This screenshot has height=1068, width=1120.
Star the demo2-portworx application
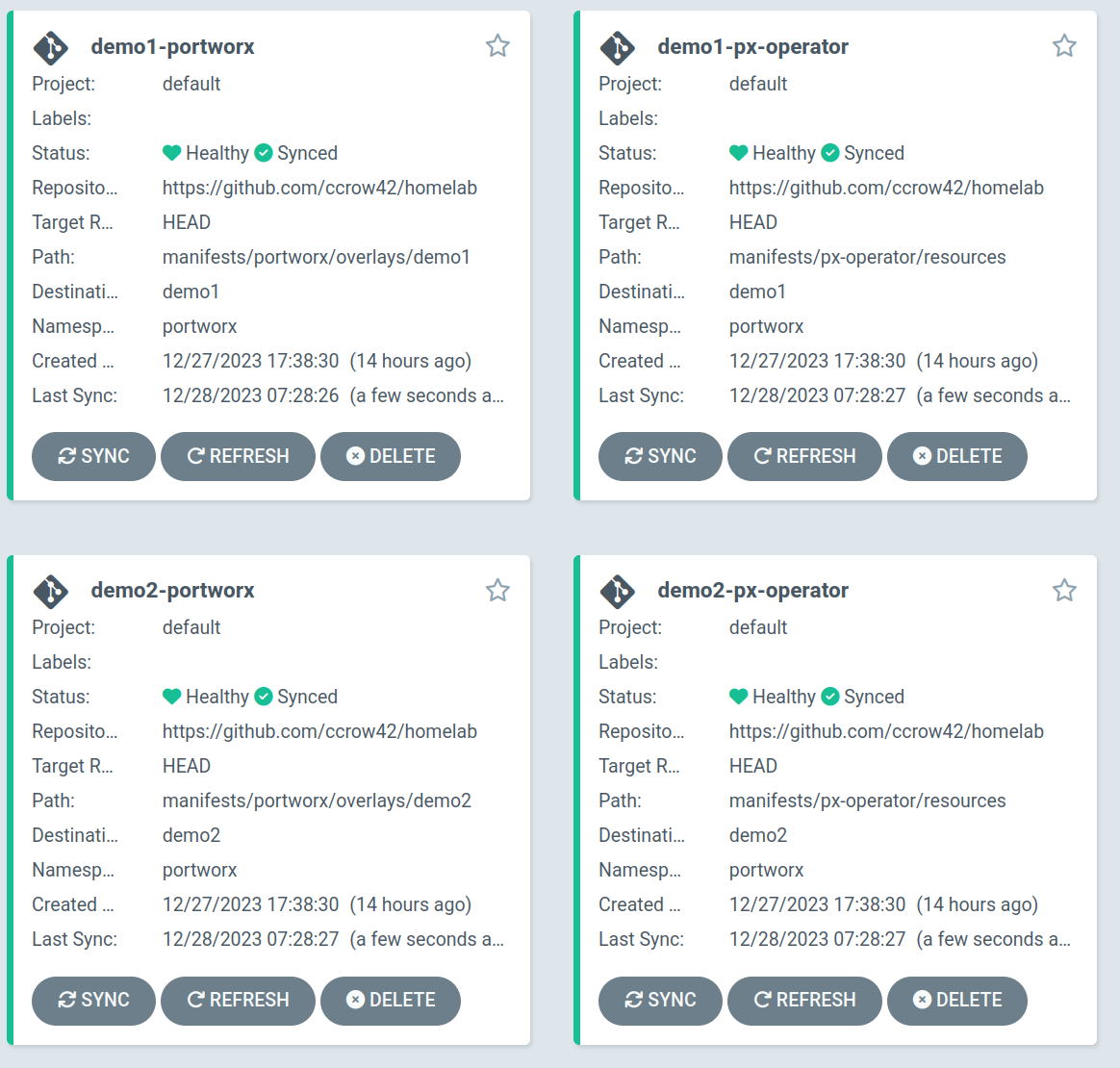pos(497,590)
